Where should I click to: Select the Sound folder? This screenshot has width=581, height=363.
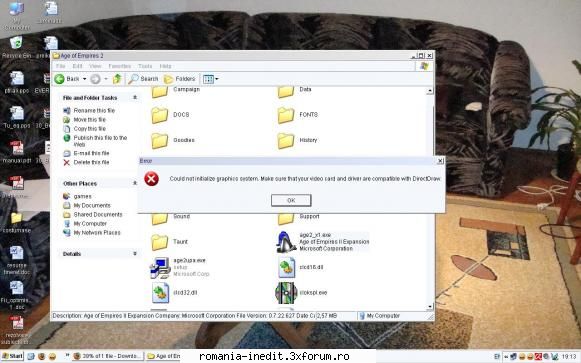[171, 219]
